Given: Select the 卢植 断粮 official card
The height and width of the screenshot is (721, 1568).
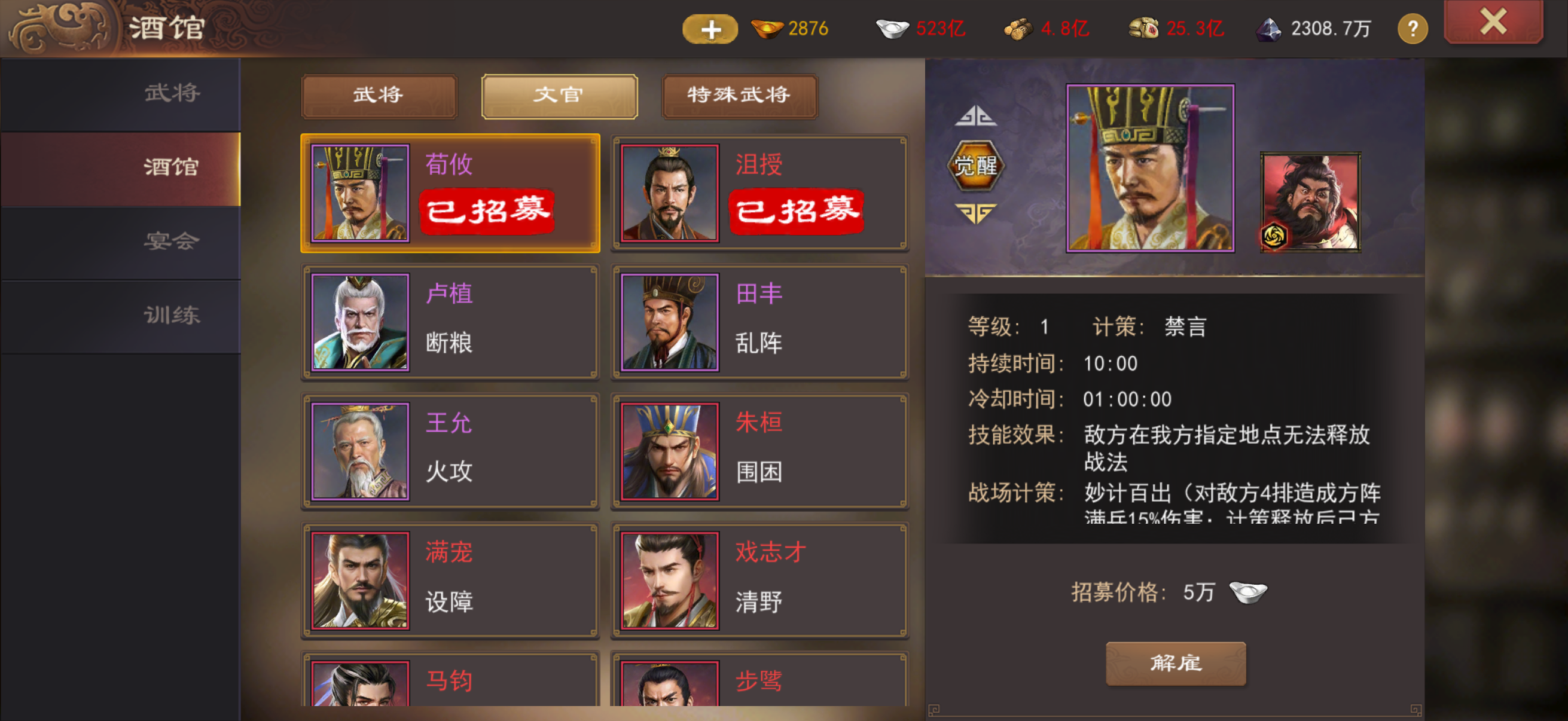Looking at the screenshot, I should (x=450, y=322).
